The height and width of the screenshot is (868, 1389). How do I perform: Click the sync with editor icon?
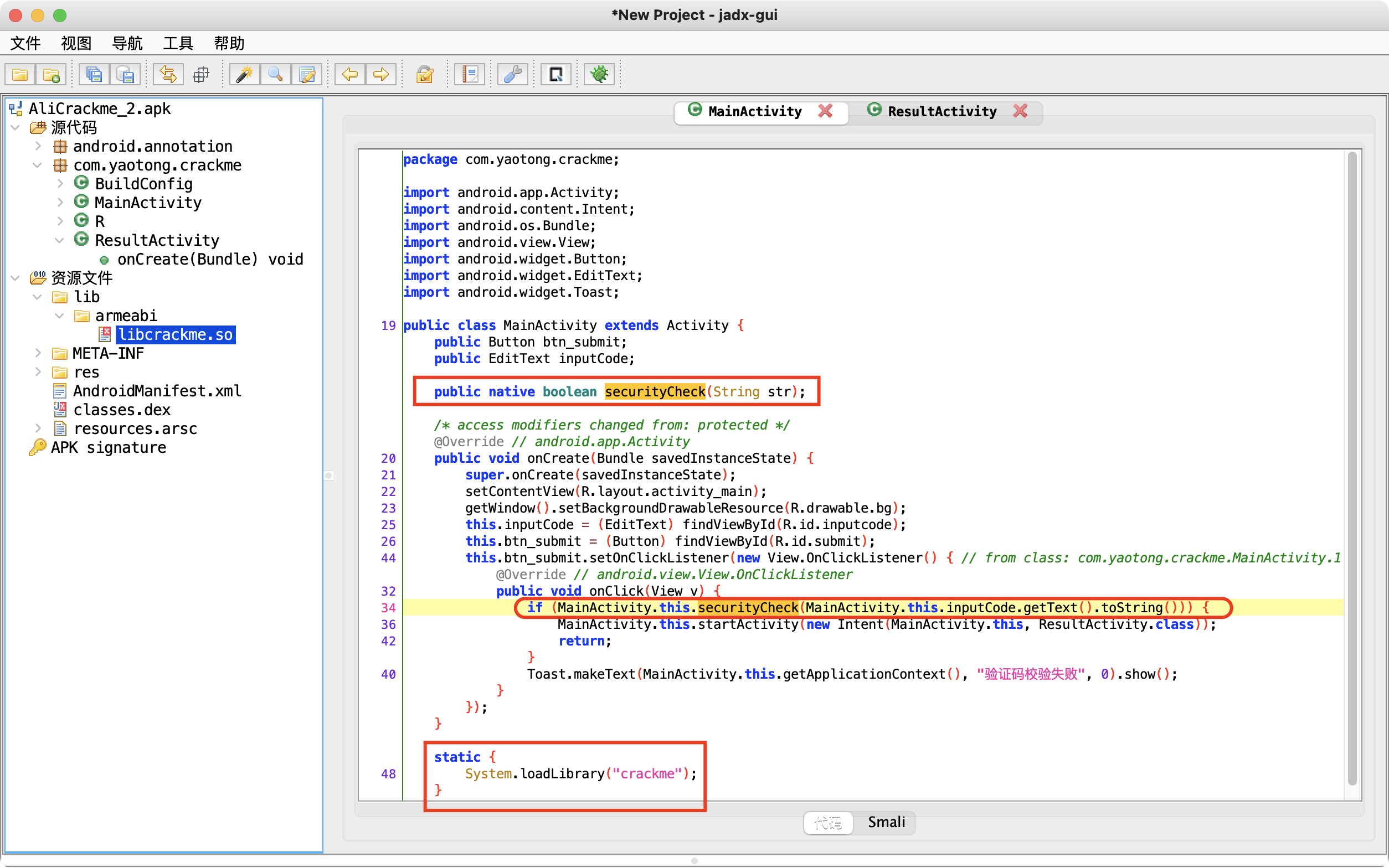[168, 75]
